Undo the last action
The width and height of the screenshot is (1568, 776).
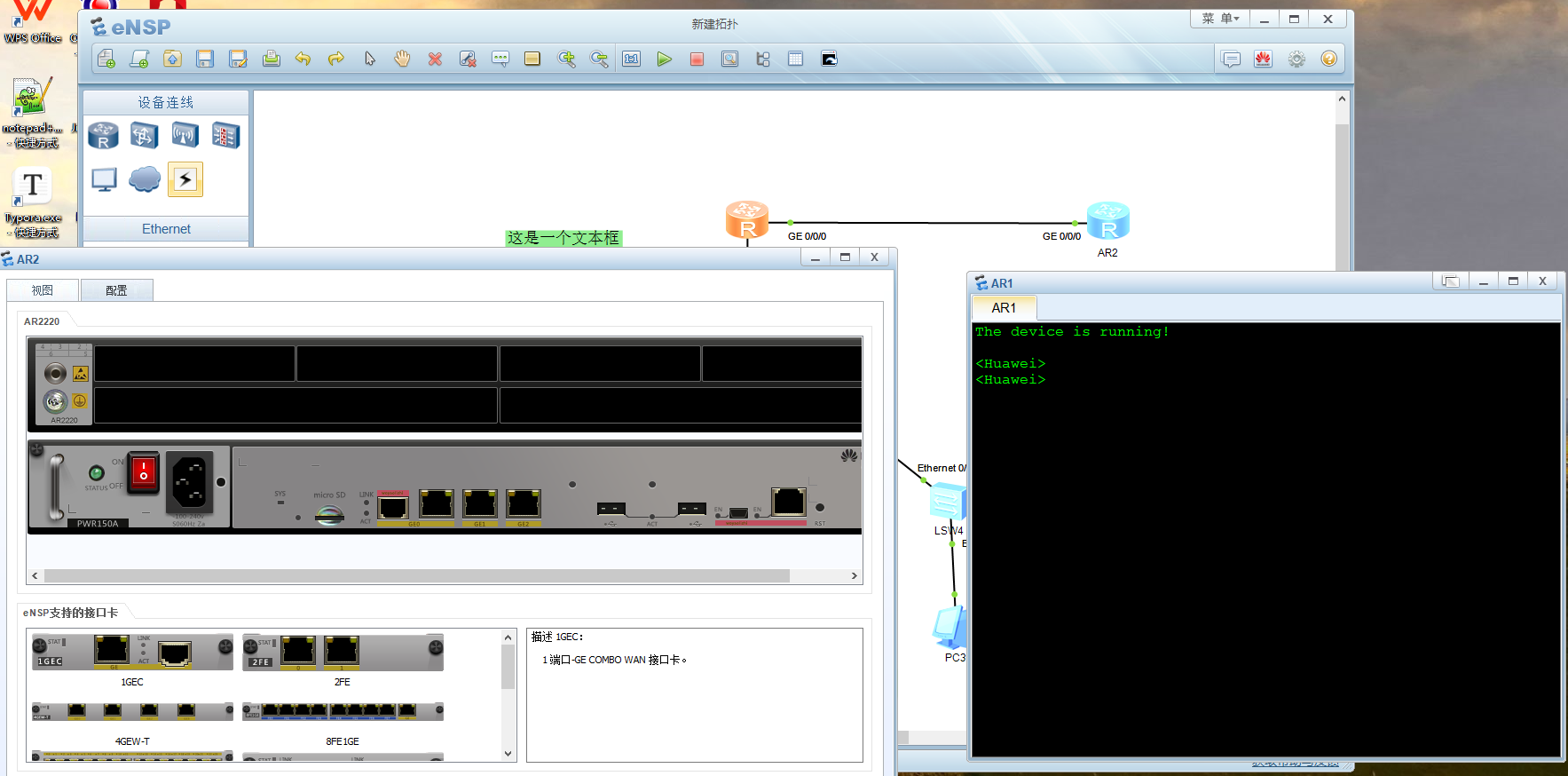(x=303, y=59)
